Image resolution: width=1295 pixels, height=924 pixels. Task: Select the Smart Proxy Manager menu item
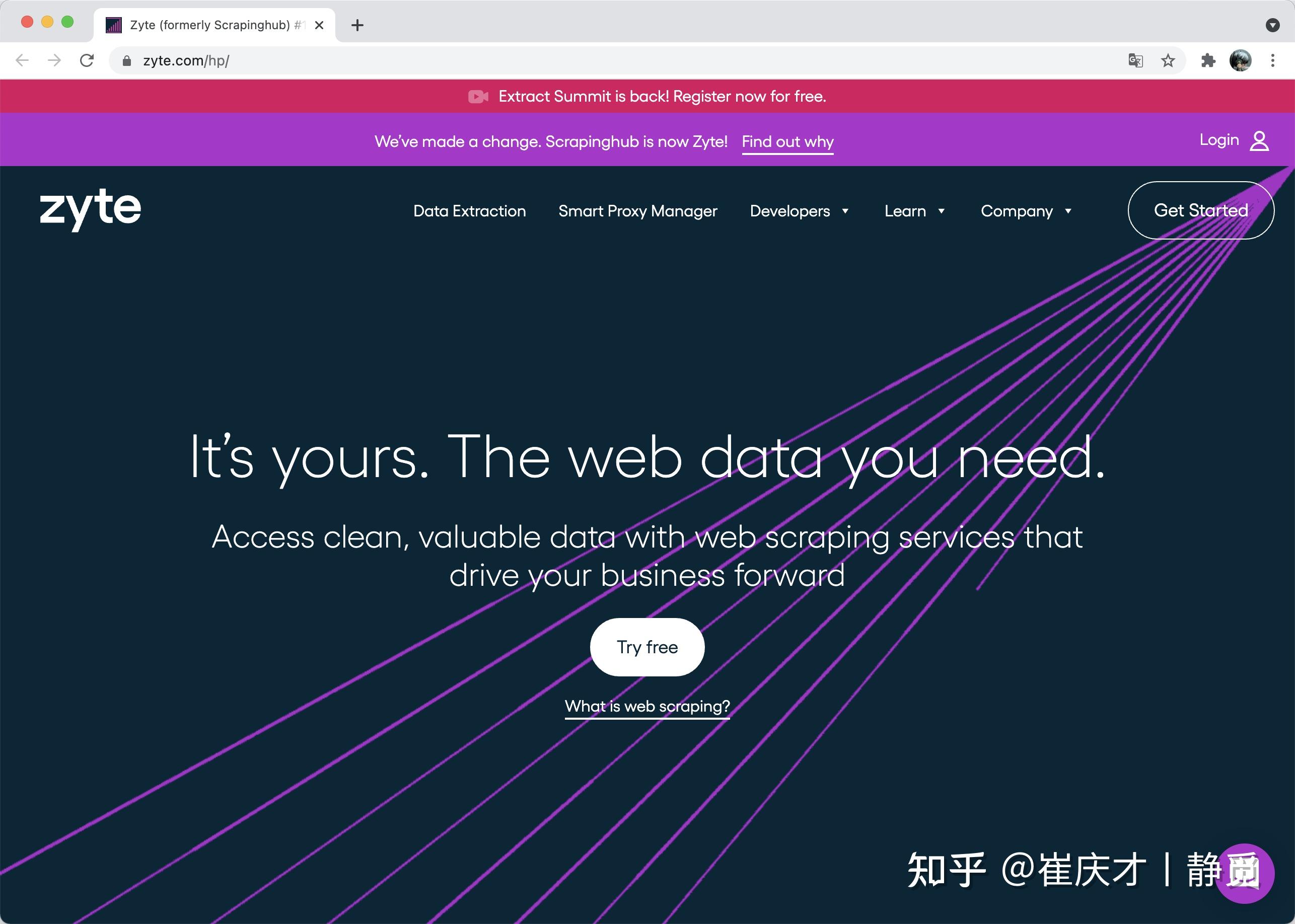point(638,210)
